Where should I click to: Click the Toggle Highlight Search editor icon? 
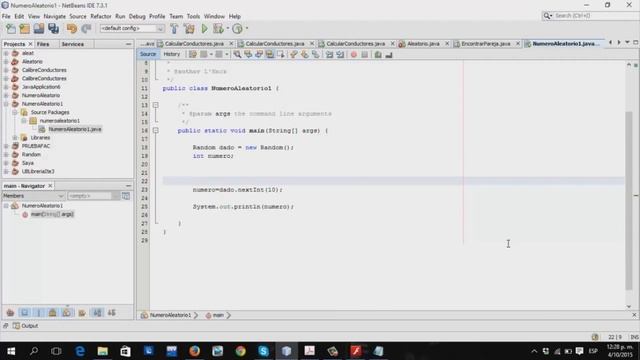270,54
